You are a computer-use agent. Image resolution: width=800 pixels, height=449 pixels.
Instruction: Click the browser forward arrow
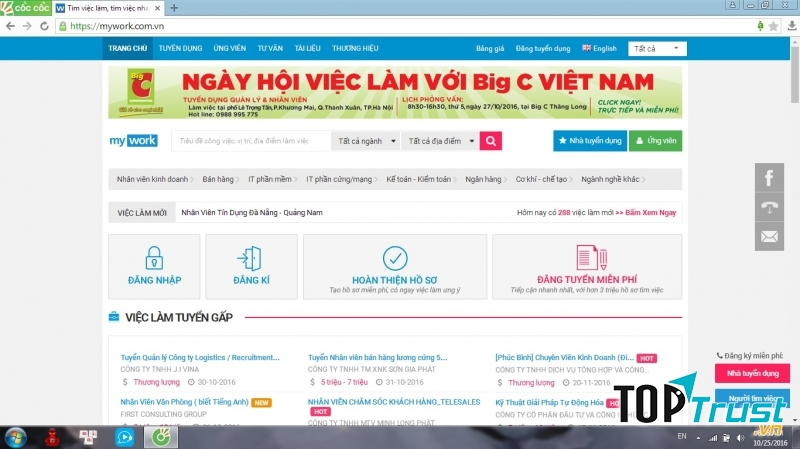27,26
